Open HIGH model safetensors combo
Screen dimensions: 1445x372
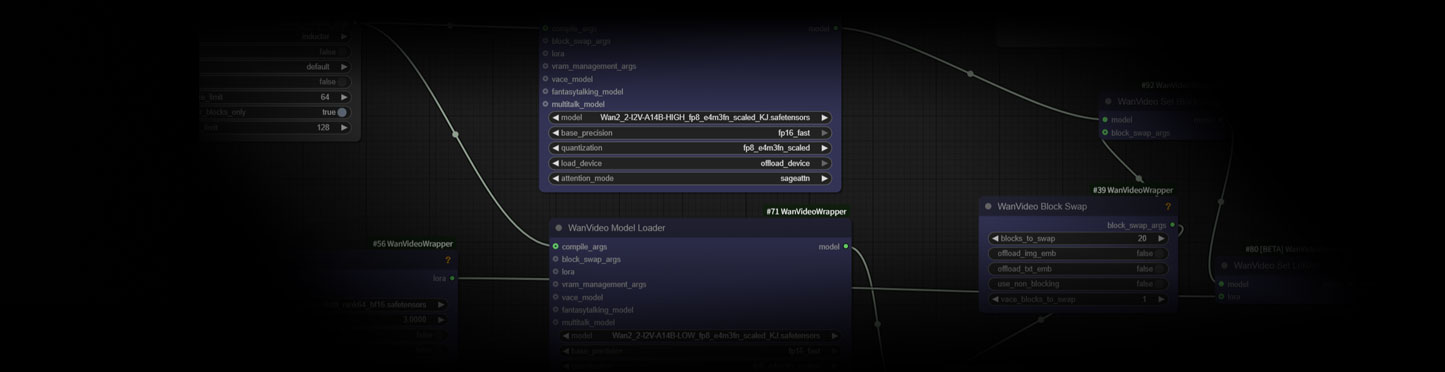pos(690,118)
